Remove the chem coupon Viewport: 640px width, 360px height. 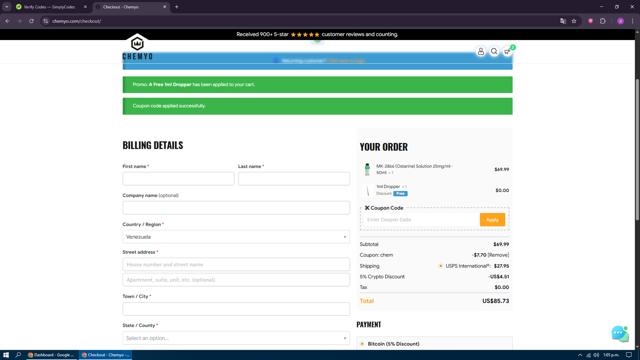point(498,255)
